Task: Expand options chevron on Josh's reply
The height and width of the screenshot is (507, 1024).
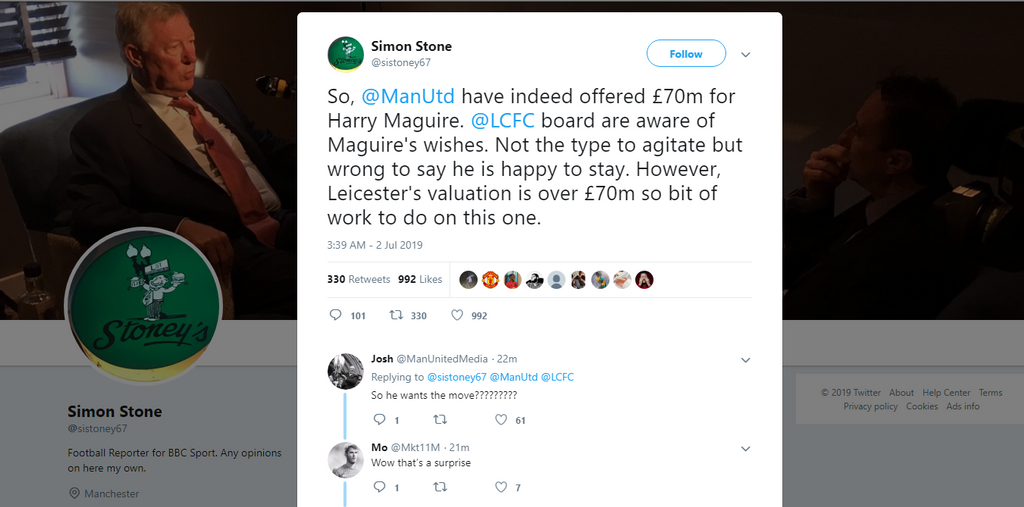Action: click(x=745, y=359)
